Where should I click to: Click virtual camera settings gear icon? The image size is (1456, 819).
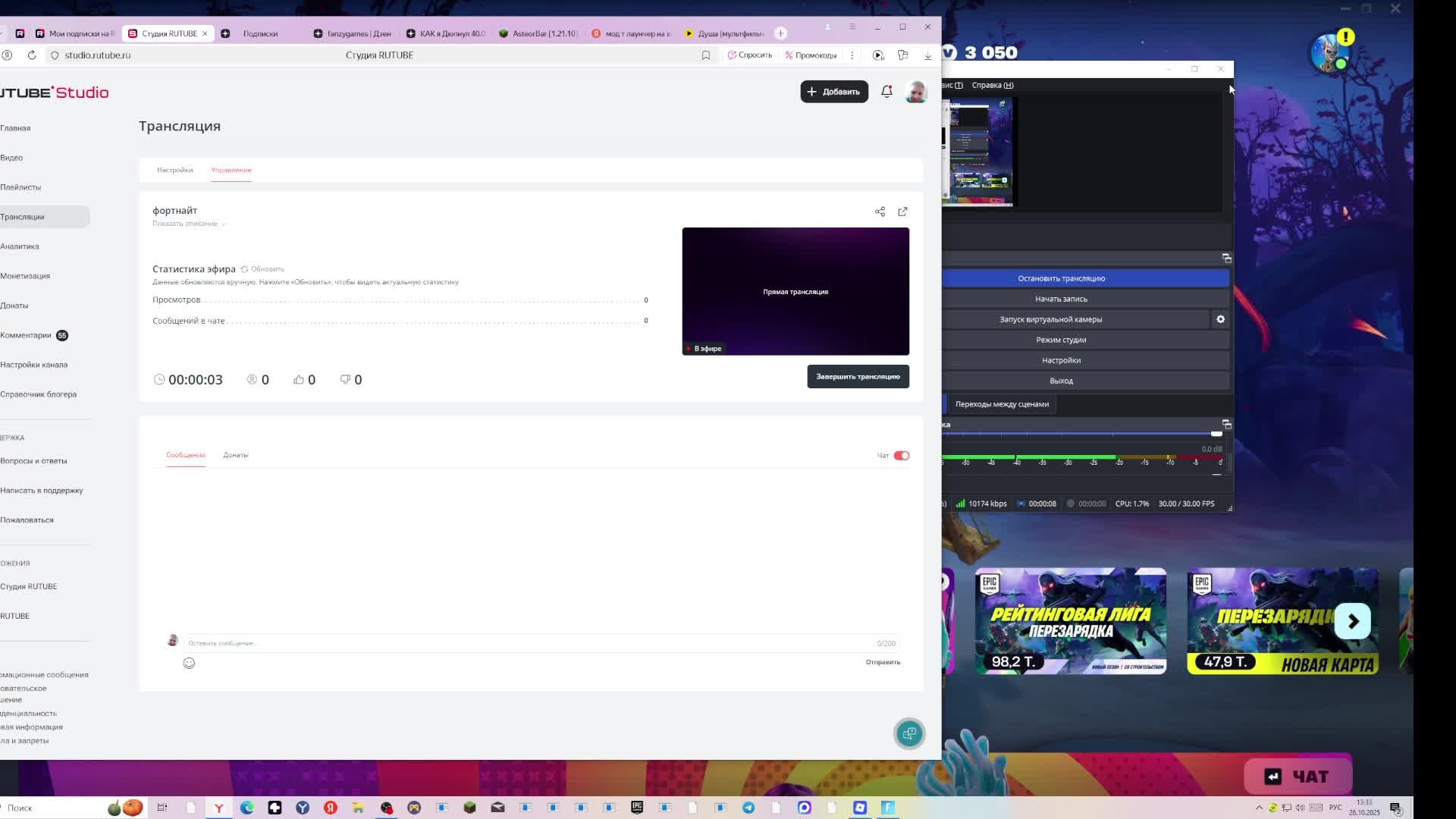coord(1220,319)
